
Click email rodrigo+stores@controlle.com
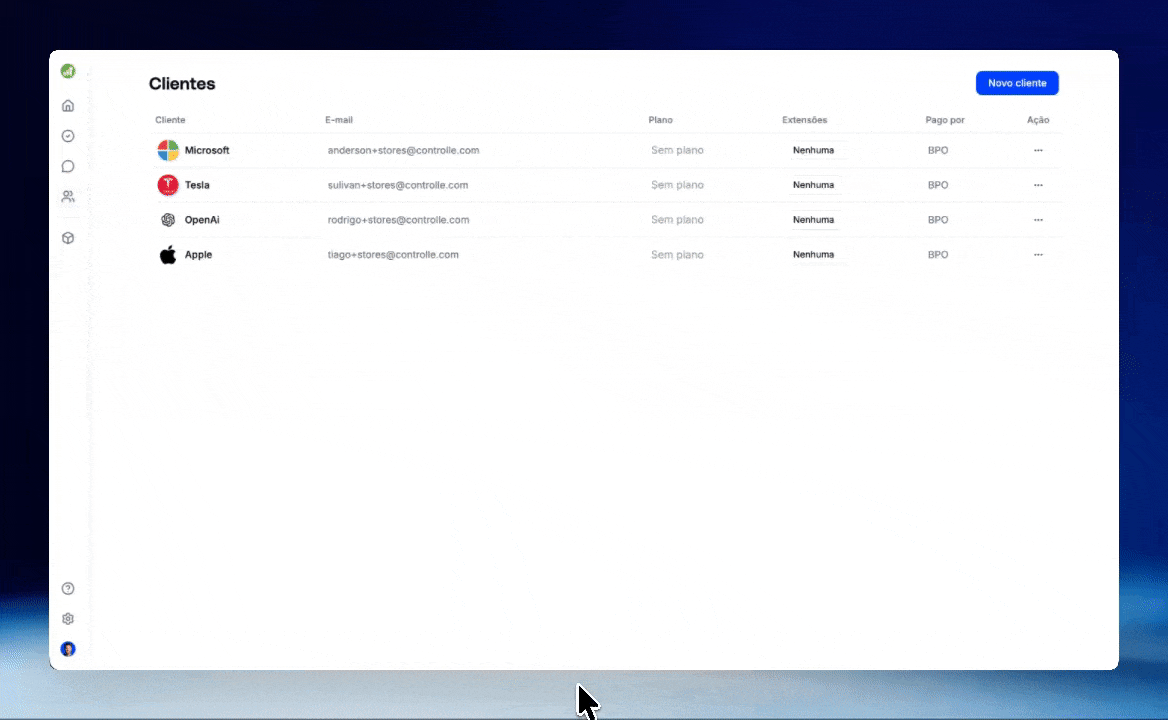(399, 220)
